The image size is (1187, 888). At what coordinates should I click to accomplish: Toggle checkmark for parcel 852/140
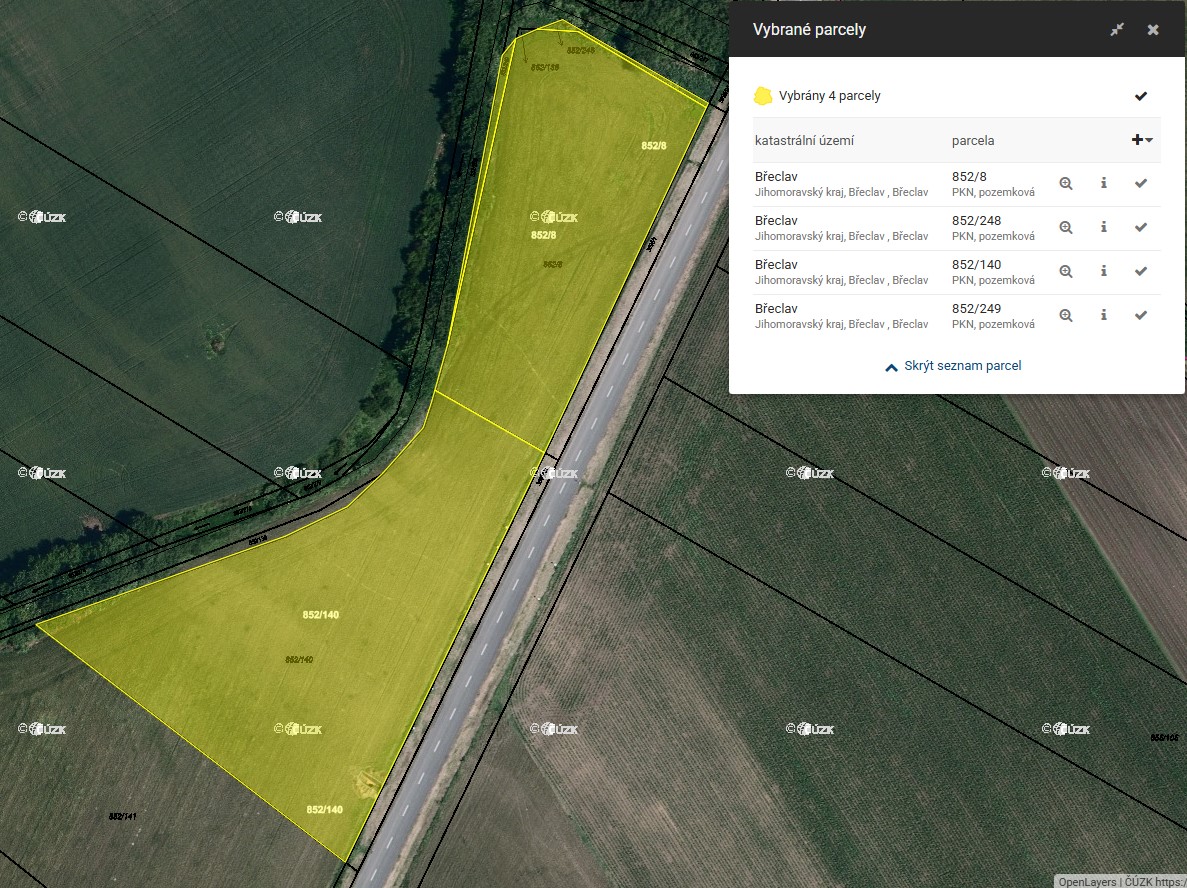click(x=1140, y=272)
